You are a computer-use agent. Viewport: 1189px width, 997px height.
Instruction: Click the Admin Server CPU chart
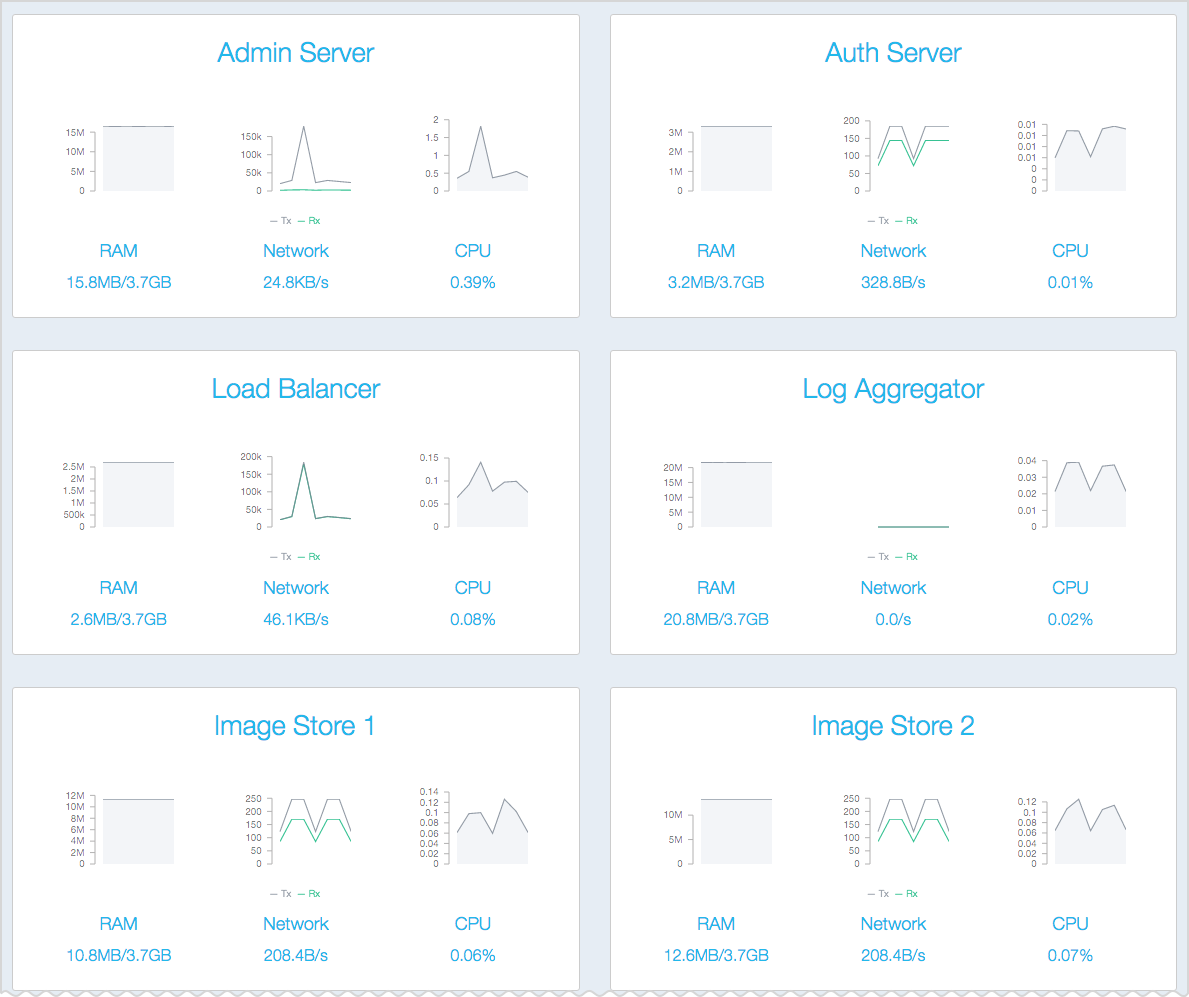tap(491, 156)
